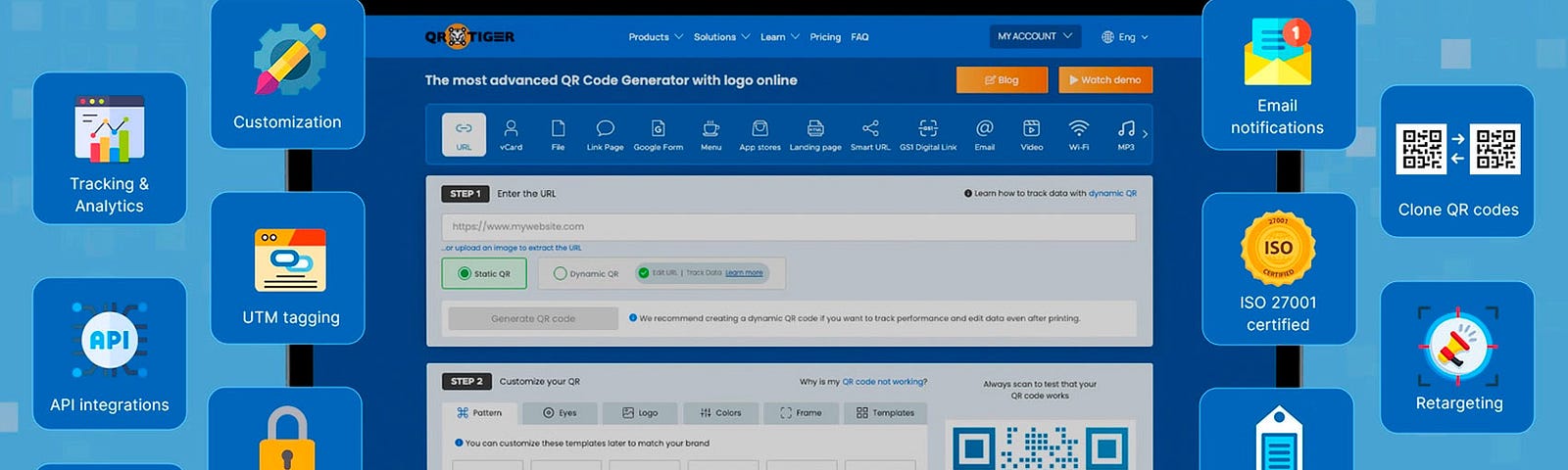The image size is (1568, 470).
Task: Click the Clone QR codes tile
Action: pyautogui.click(x=1457, y=162)
